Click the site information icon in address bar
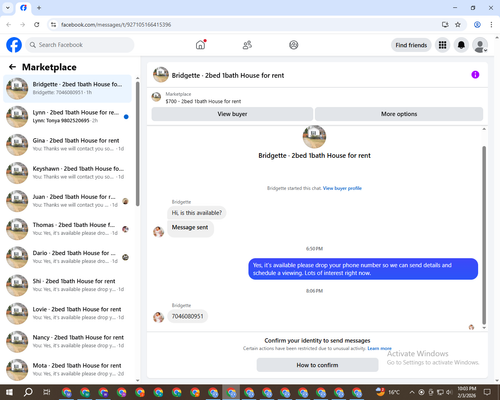500x400 pixels. click(53, 25)
